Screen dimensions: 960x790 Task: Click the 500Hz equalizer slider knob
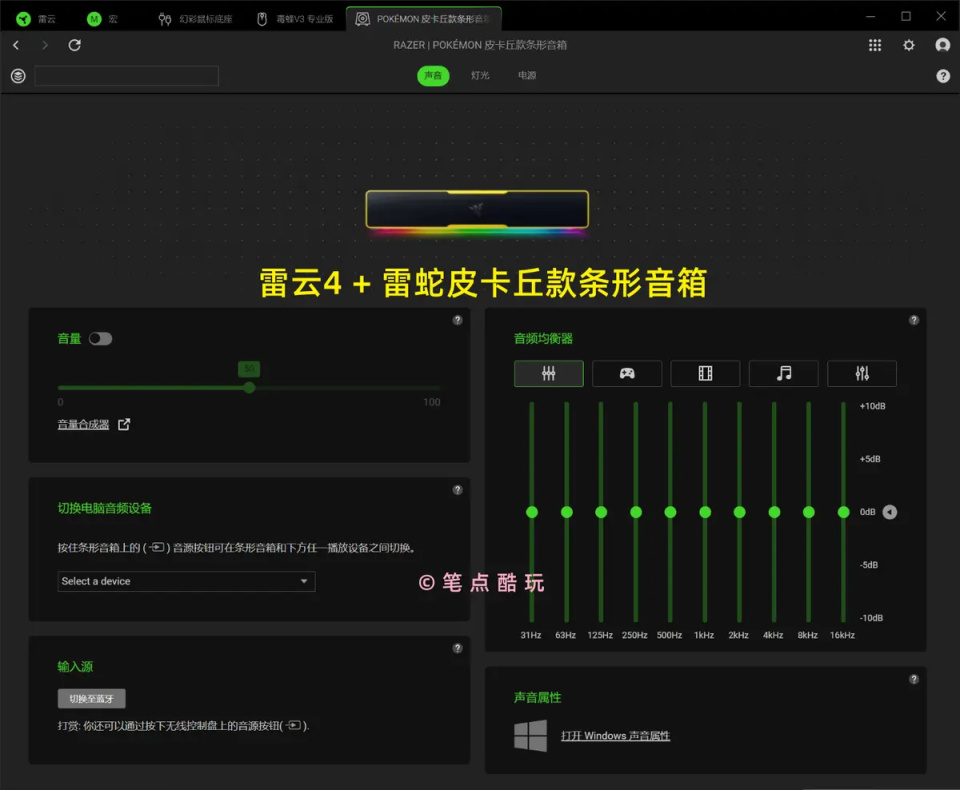pyautogui.click(x=670, y=512)
